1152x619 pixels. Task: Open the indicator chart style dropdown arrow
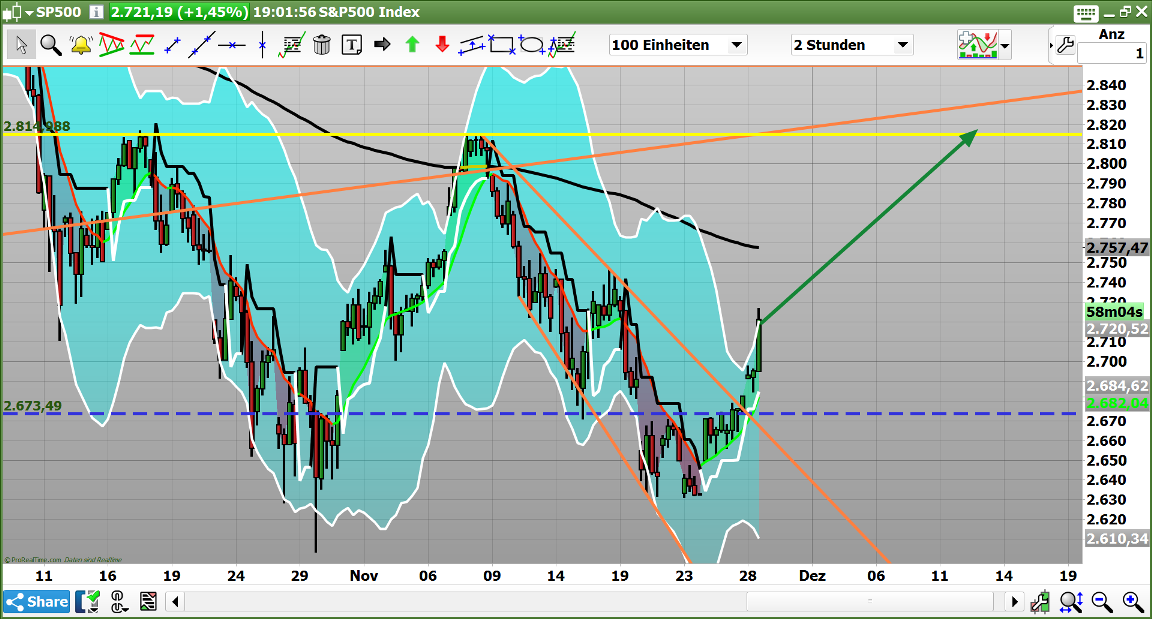coord(1004,45)
